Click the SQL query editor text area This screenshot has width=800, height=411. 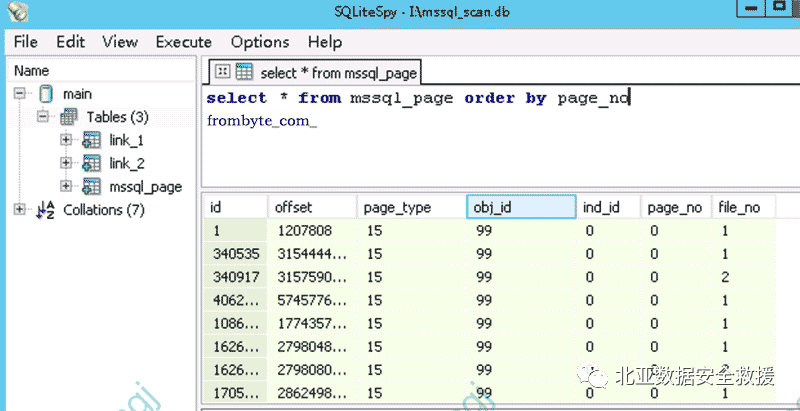coord(501,137)
